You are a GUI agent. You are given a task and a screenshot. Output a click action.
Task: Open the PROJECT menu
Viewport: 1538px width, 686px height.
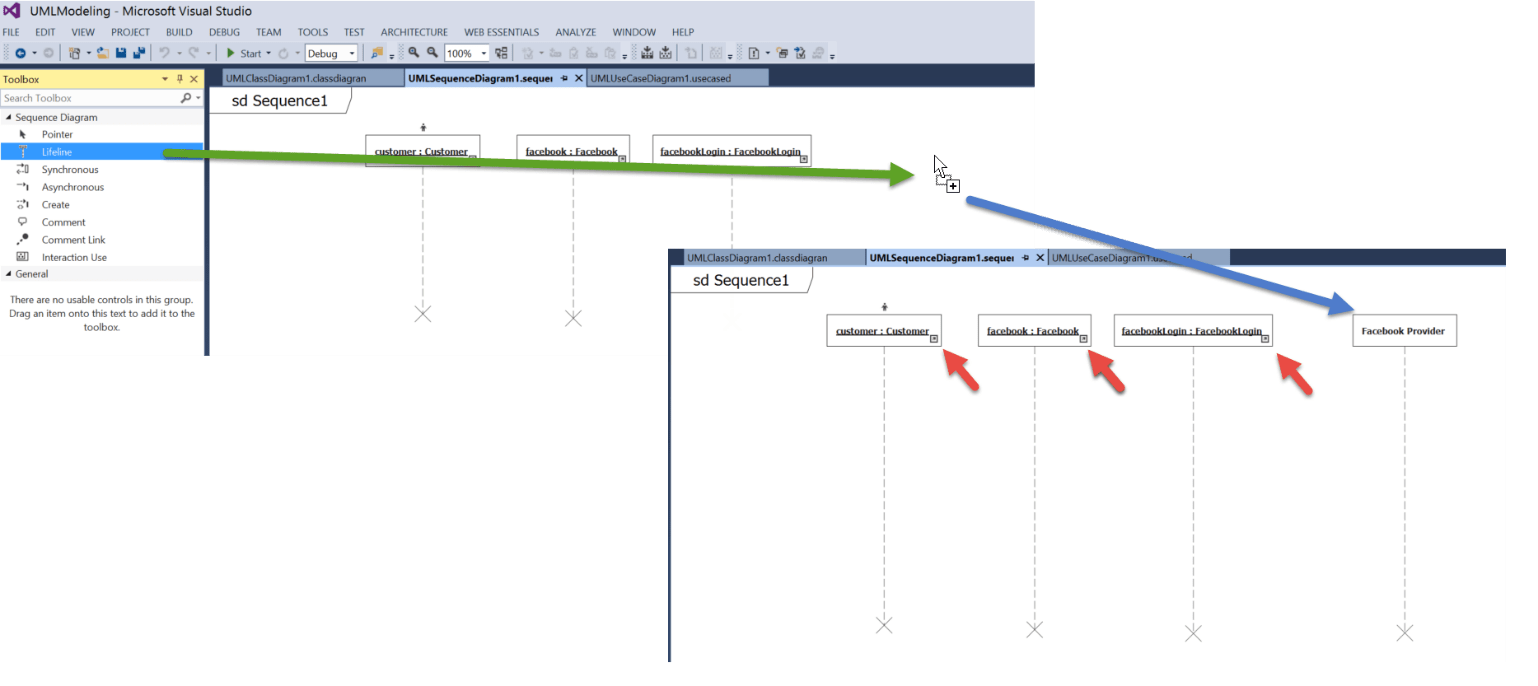coord(130,32)
